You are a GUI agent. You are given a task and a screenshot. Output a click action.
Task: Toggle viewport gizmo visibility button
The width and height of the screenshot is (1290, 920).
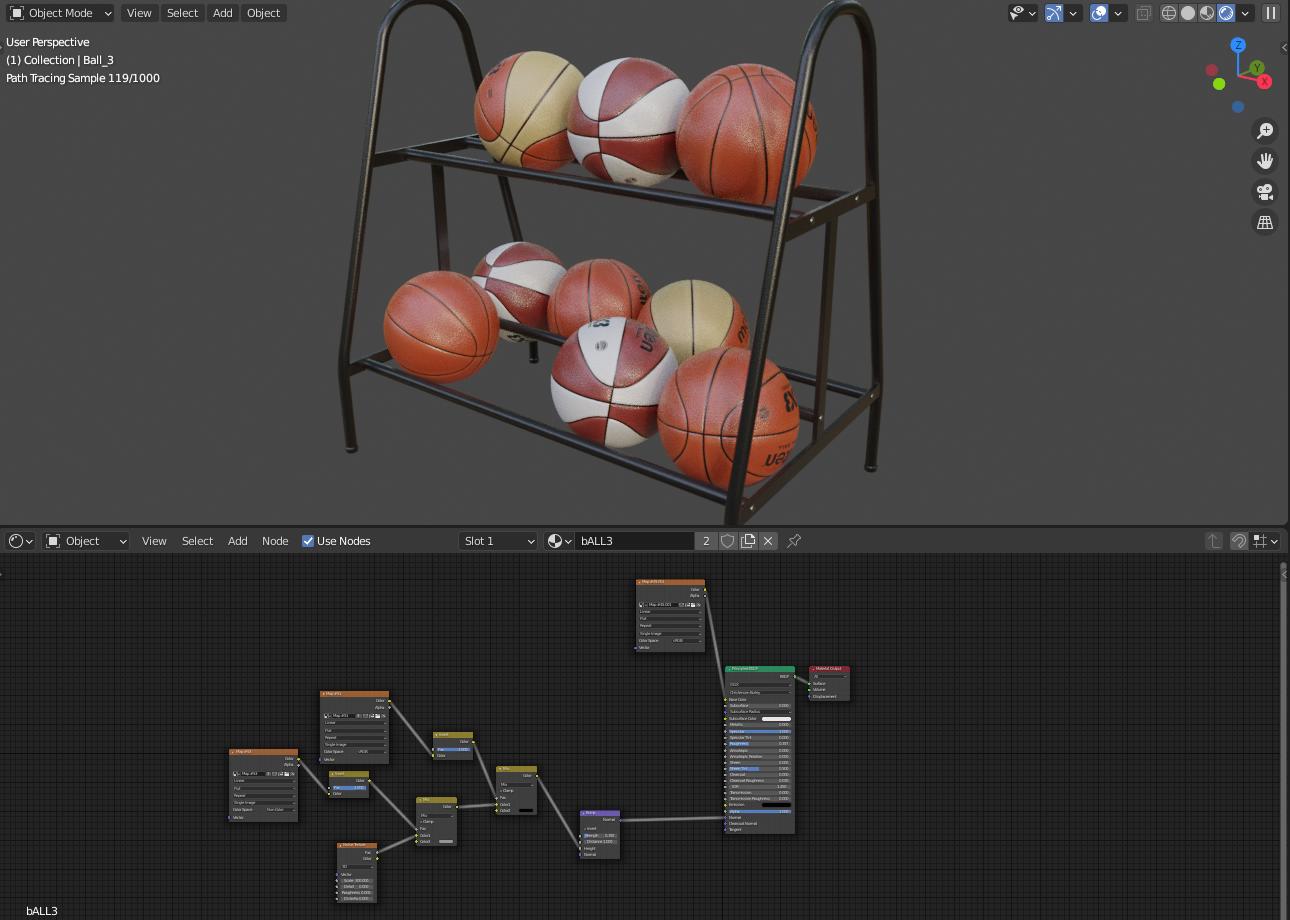click(1054, 13)
